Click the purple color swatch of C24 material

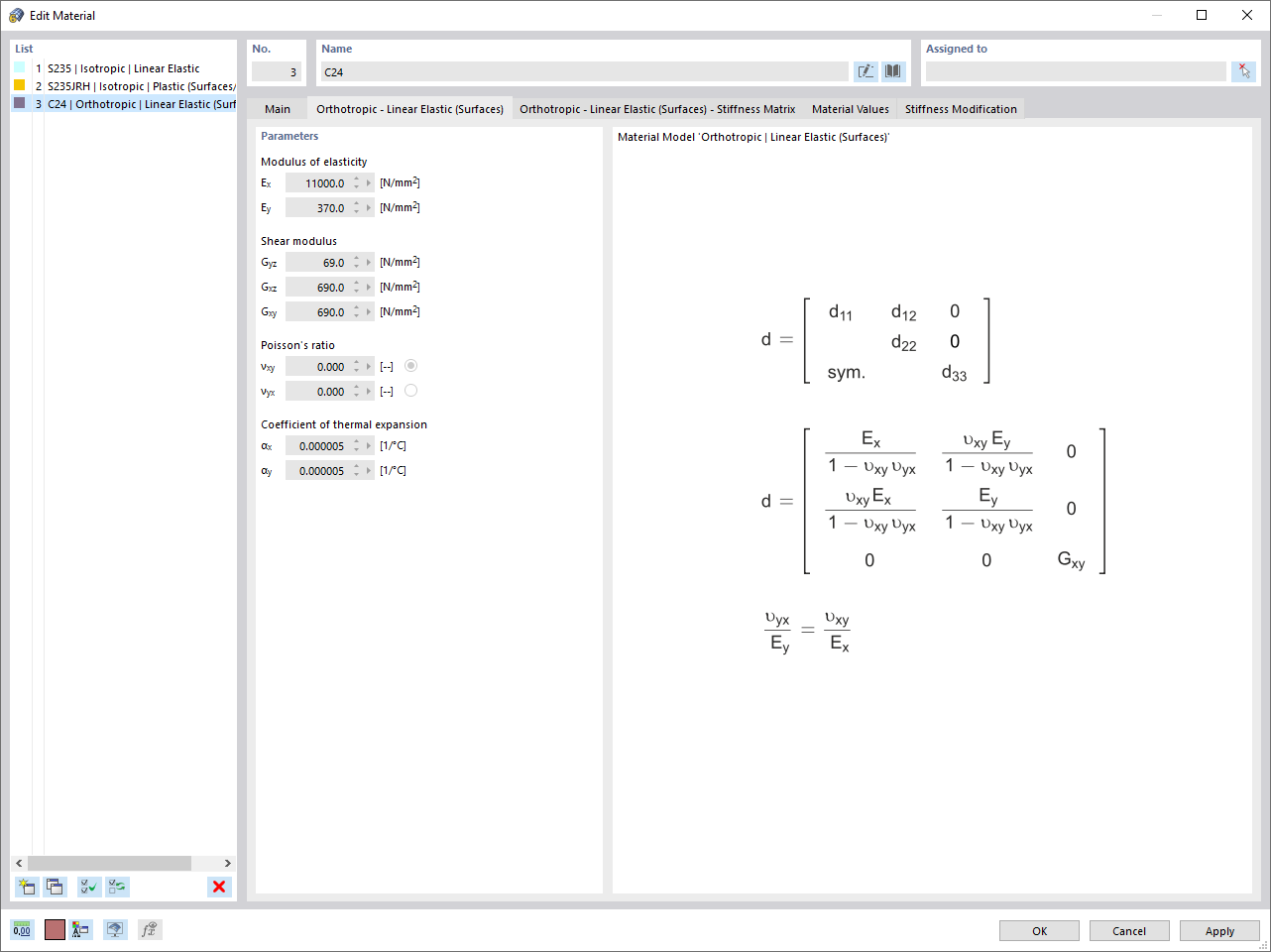19,103
